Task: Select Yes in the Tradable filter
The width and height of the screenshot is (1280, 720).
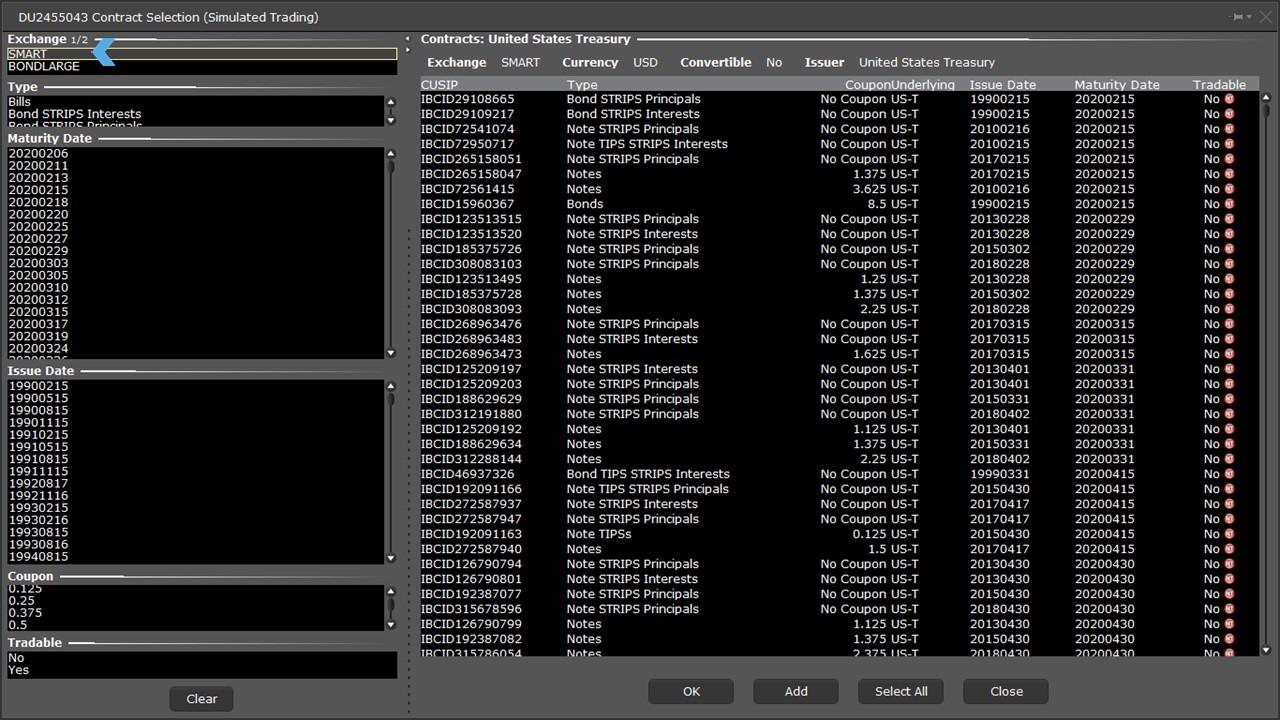Action: [x=19, y=671]
